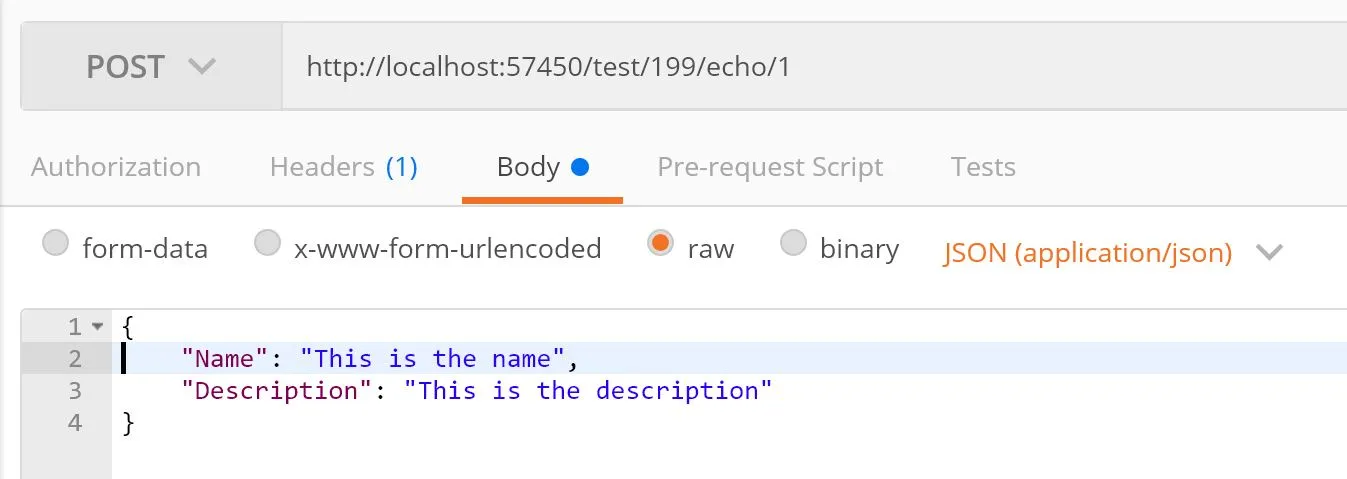
Task: Select the form-data radio button
Action: [x=57, y=243]
